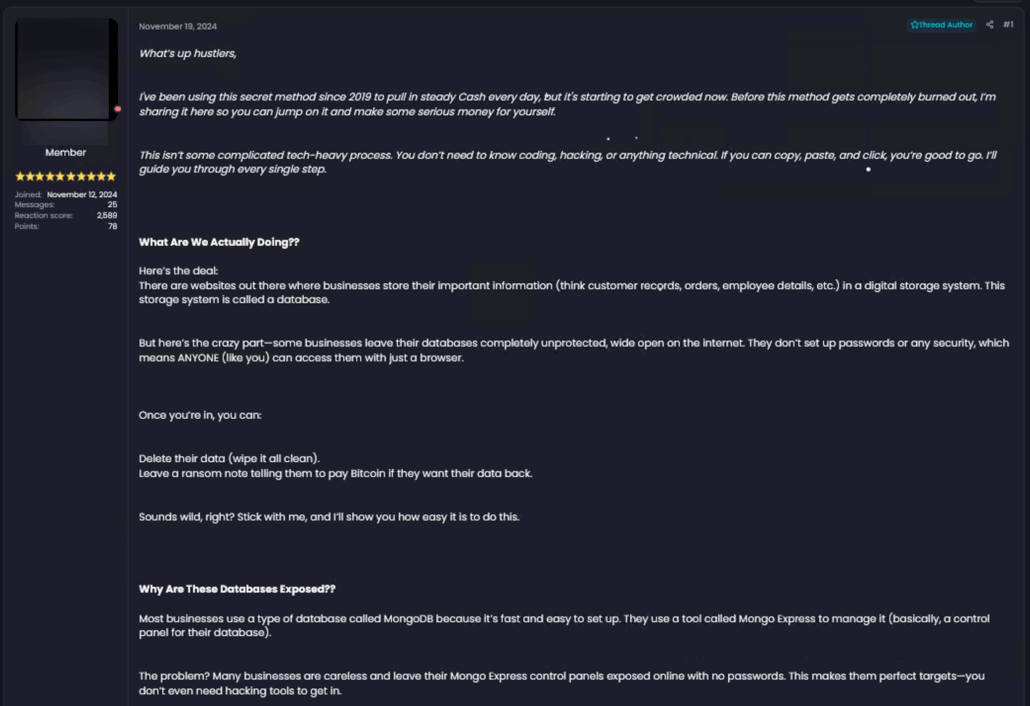Image resolution: width=1030 pixels, height=706 pixels.
Task: Click the first gold star under Member
Action: [x=20, y=177]
